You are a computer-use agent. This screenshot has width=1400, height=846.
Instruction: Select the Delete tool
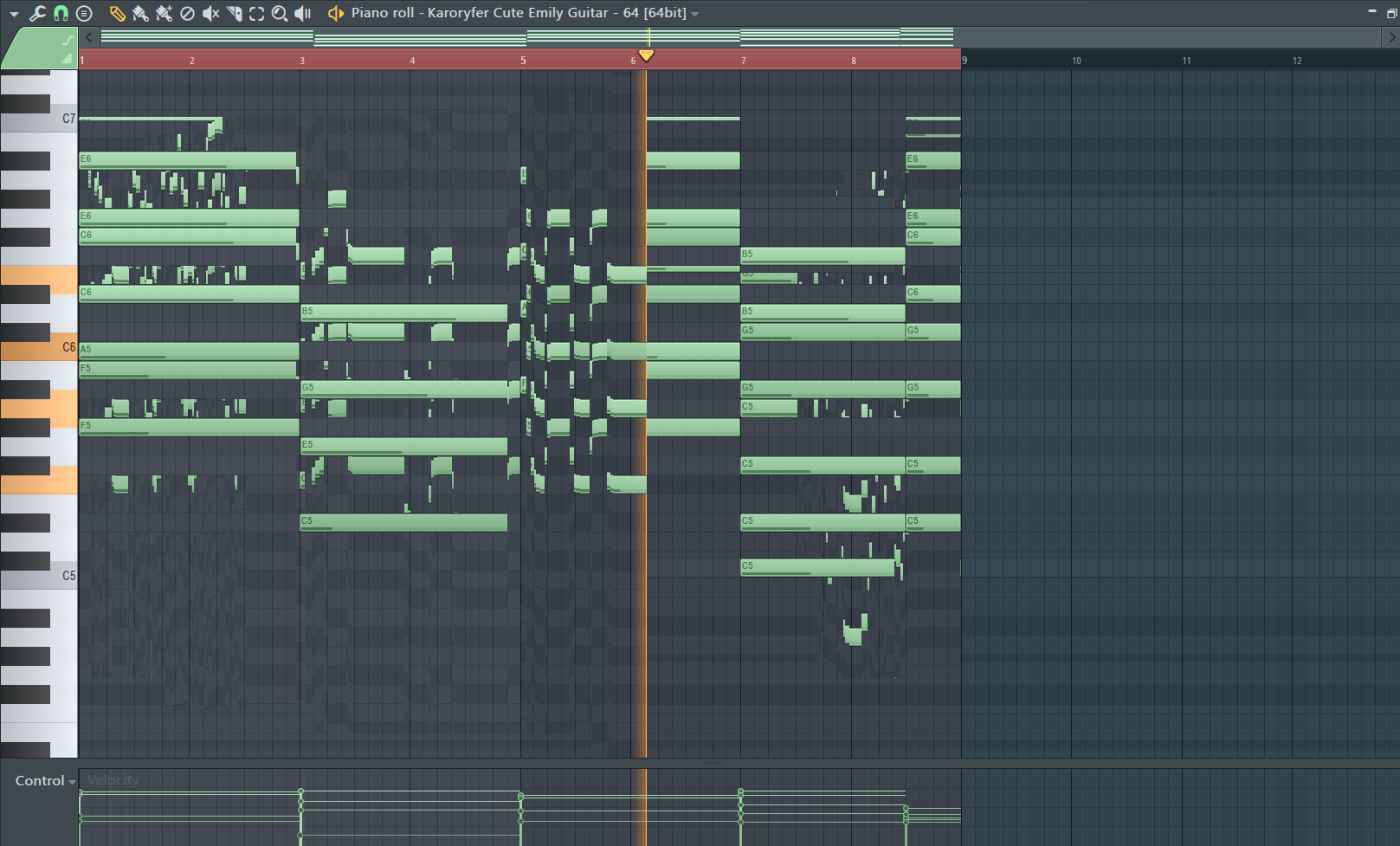click(x=187, y=13)
